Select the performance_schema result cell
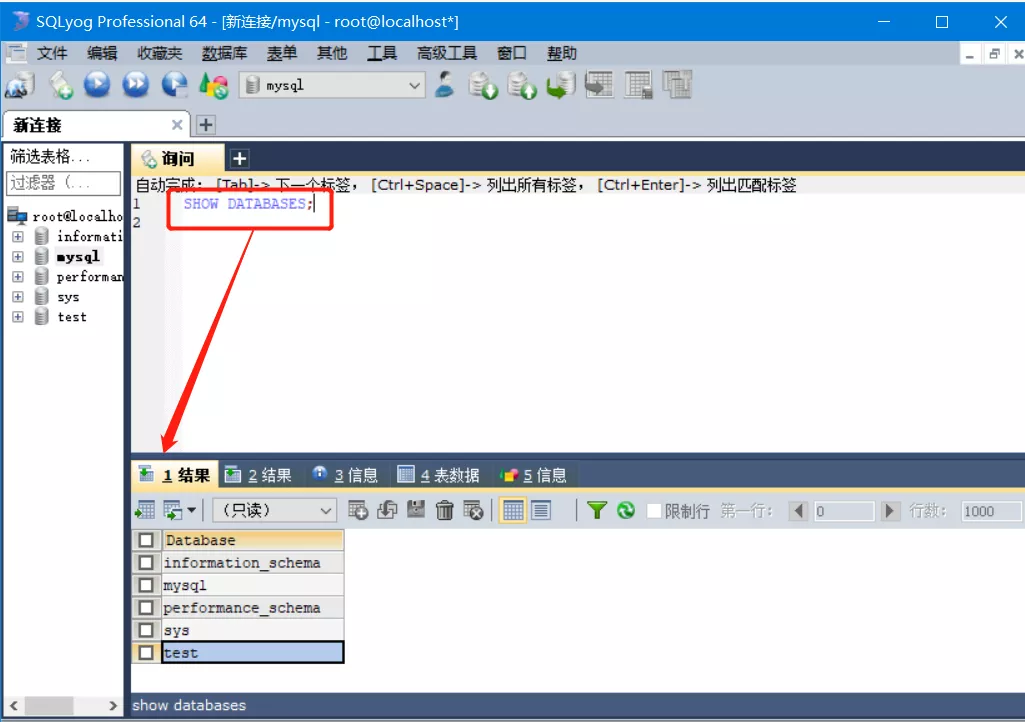This screenshot has width=1025, height=722. pos(252,608)
